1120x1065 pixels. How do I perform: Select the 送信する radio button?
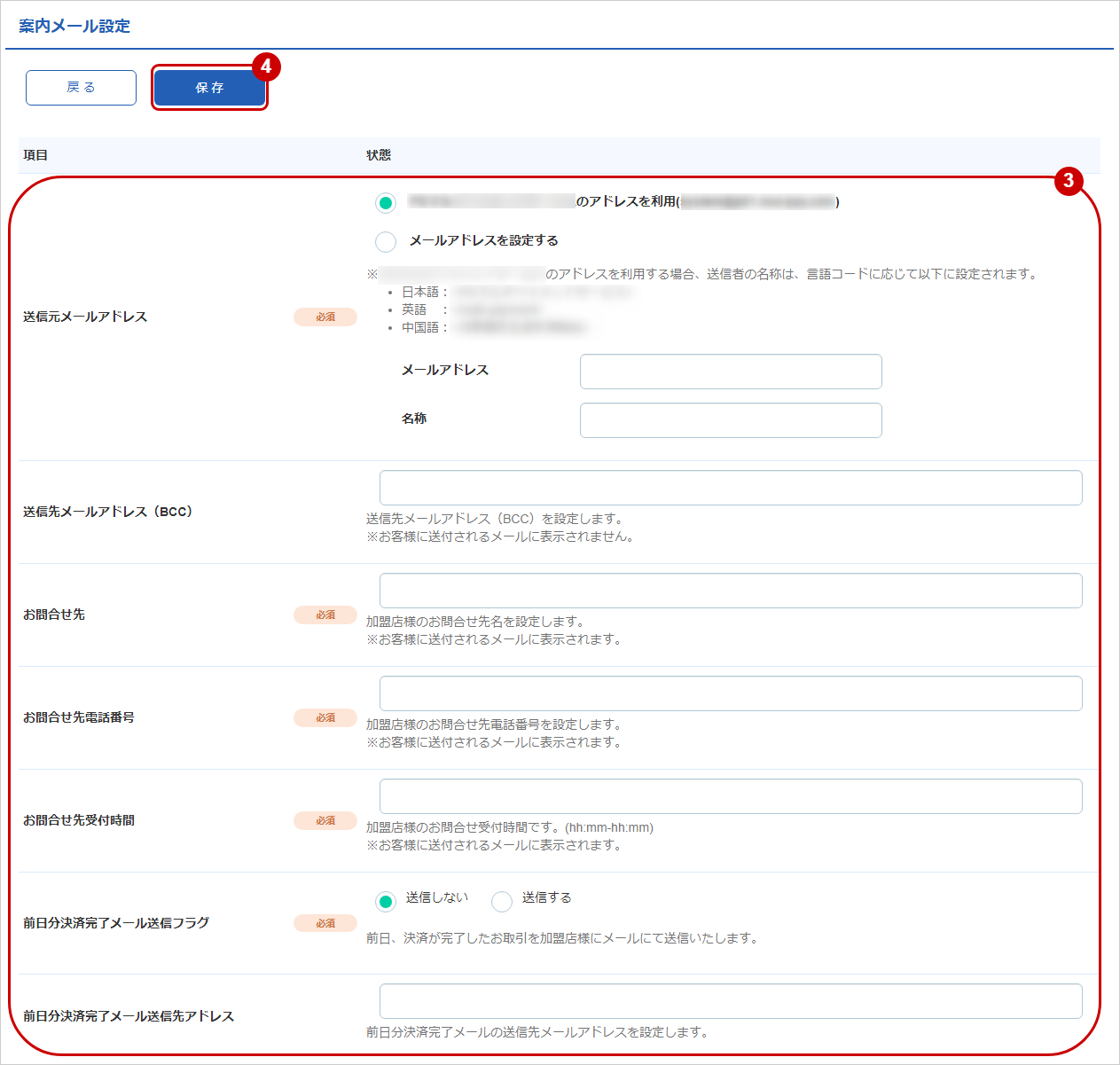click(x=502, y=902)
